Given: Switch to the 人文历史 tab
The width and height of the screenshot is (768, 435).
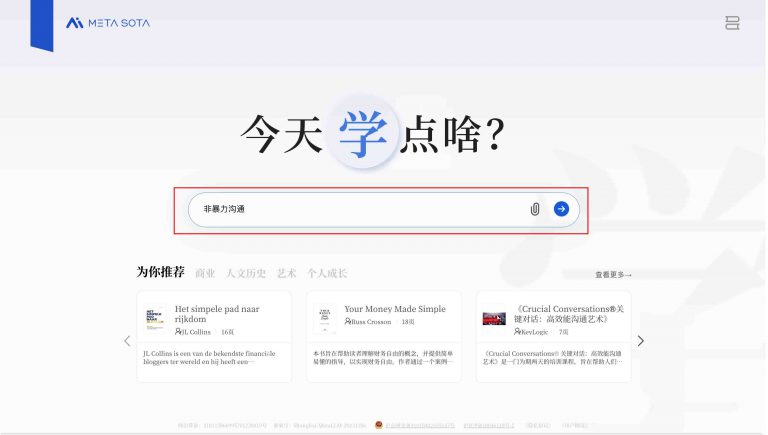Looking at the screenshot, I should click(x=245, y=273).
